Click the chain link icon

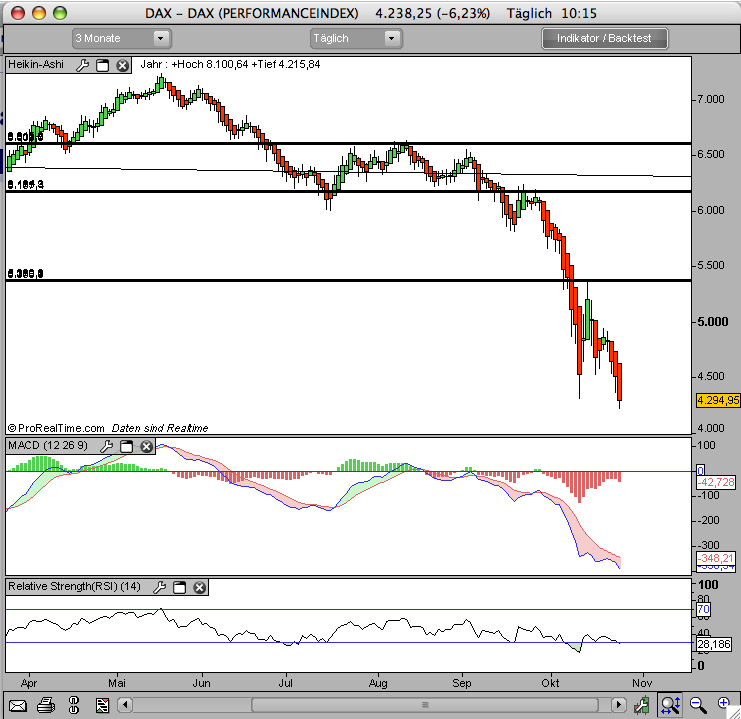(x=74, y=705)
